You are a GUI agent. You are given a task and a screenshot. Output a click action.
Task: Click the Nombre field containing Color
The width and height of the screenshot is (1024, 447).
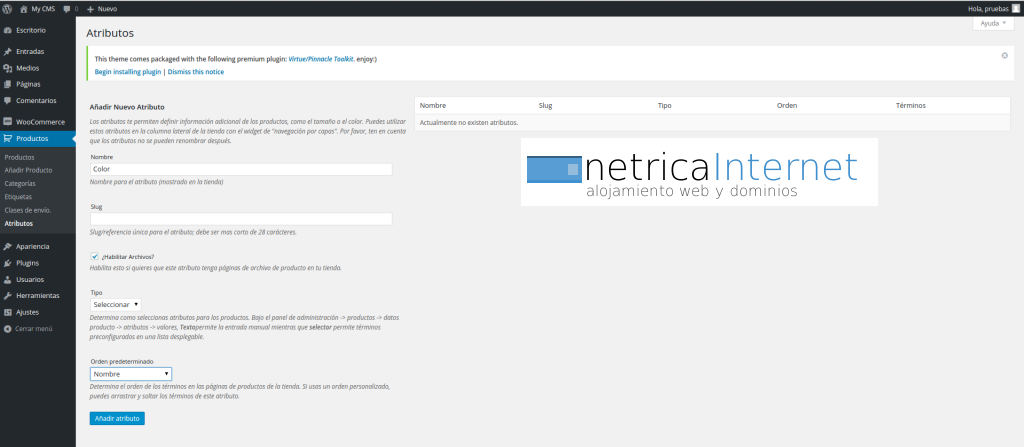[x=240, y=169]
